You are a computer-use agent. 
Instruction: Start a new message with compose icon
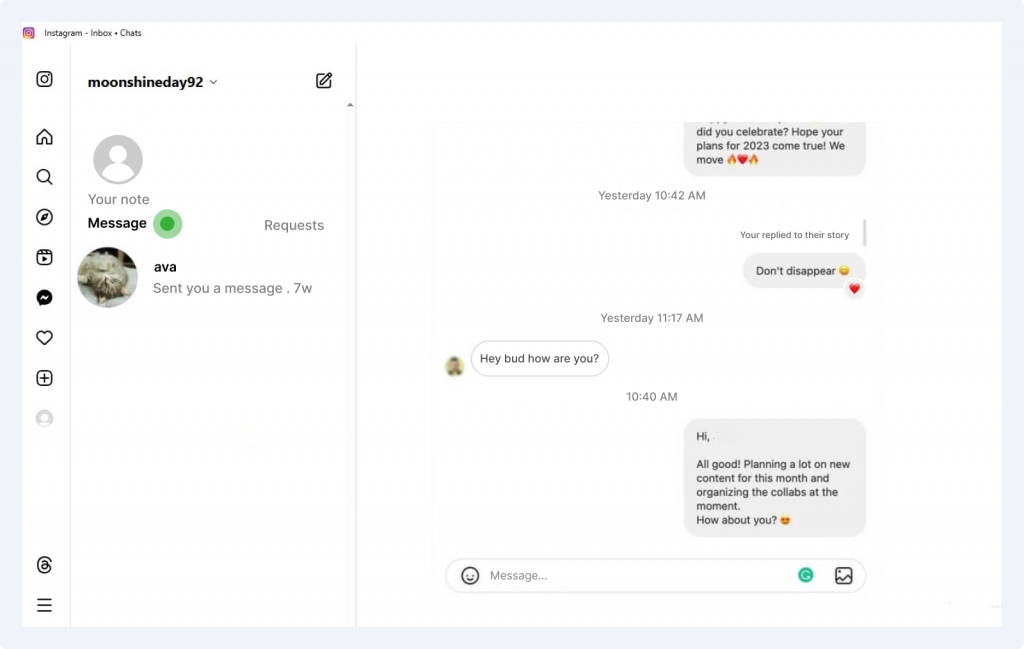(x=324, y=80)
